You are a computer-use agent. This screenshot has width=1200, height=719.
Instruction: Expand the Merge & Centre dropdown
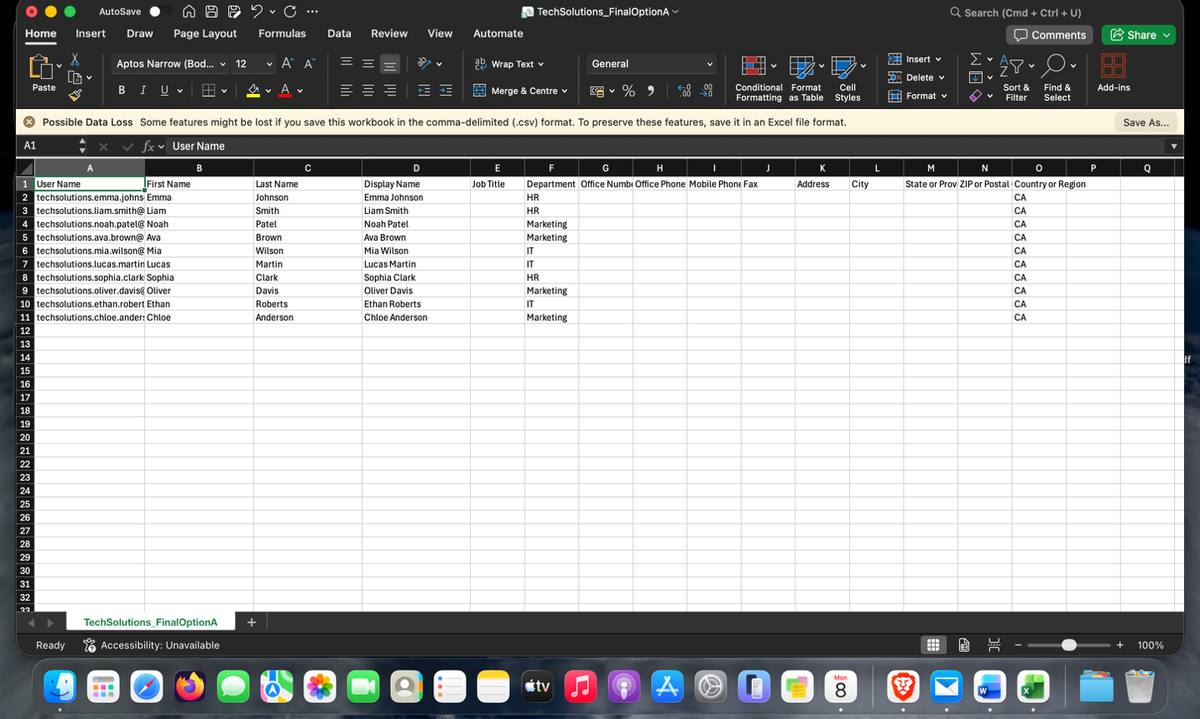(564, 91)
